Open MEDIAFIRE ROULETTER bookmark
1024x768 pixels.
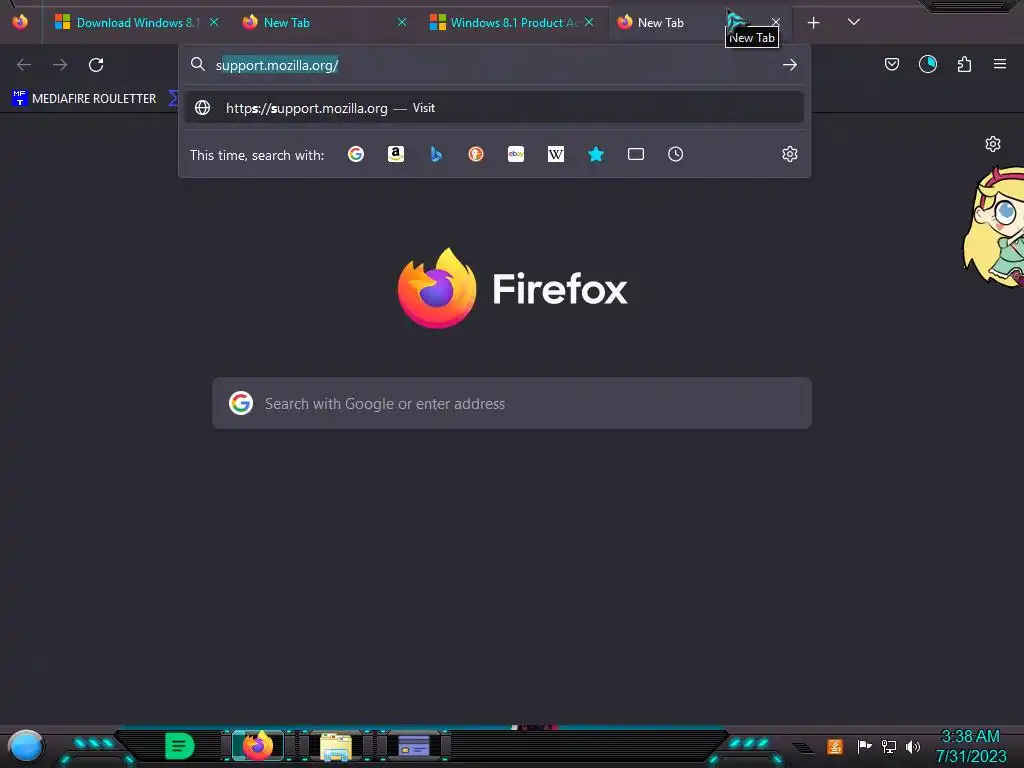point(85,99)
